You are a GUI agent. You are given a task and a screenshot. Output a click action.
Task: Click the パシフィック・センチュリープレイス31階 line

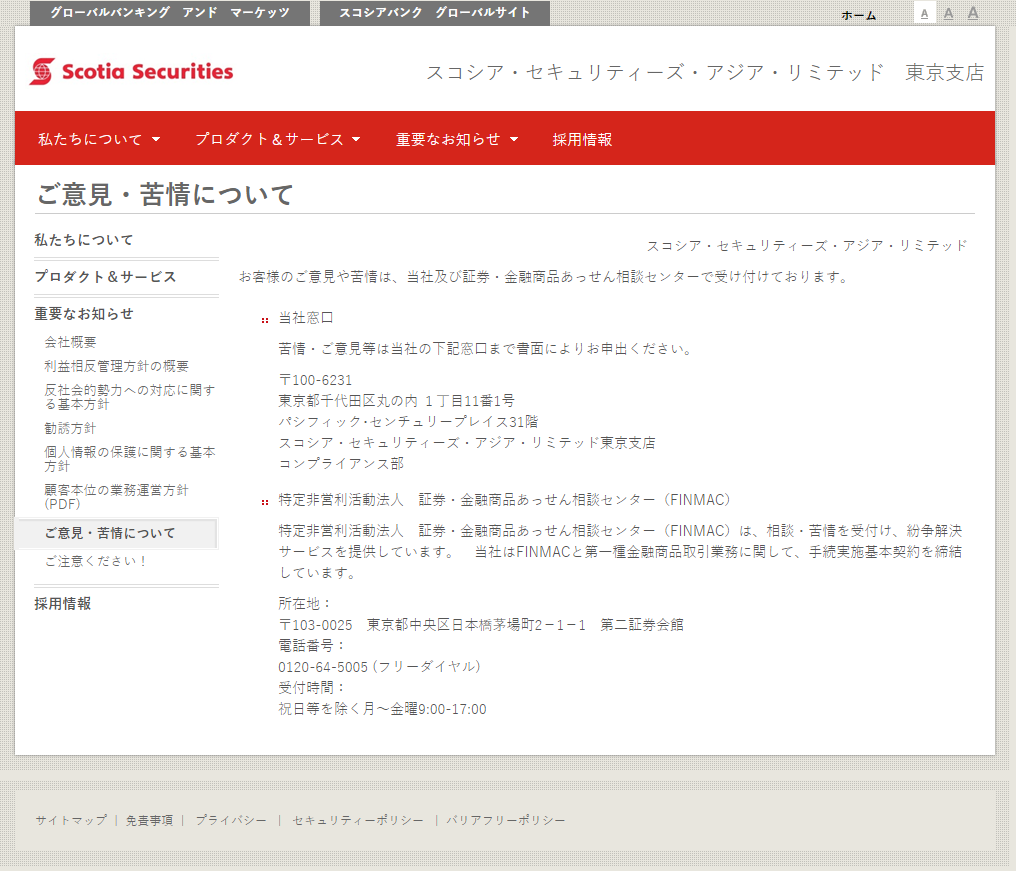tap(408, 421)
